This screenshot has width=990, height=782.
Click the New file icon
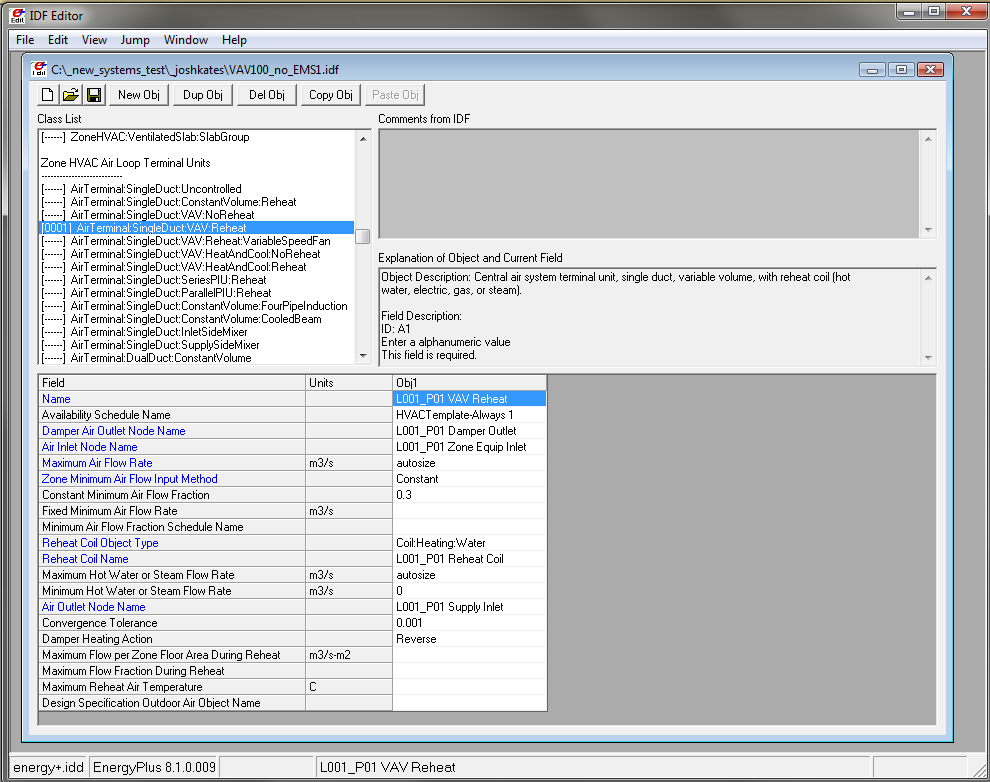click(x=47, y=95)
